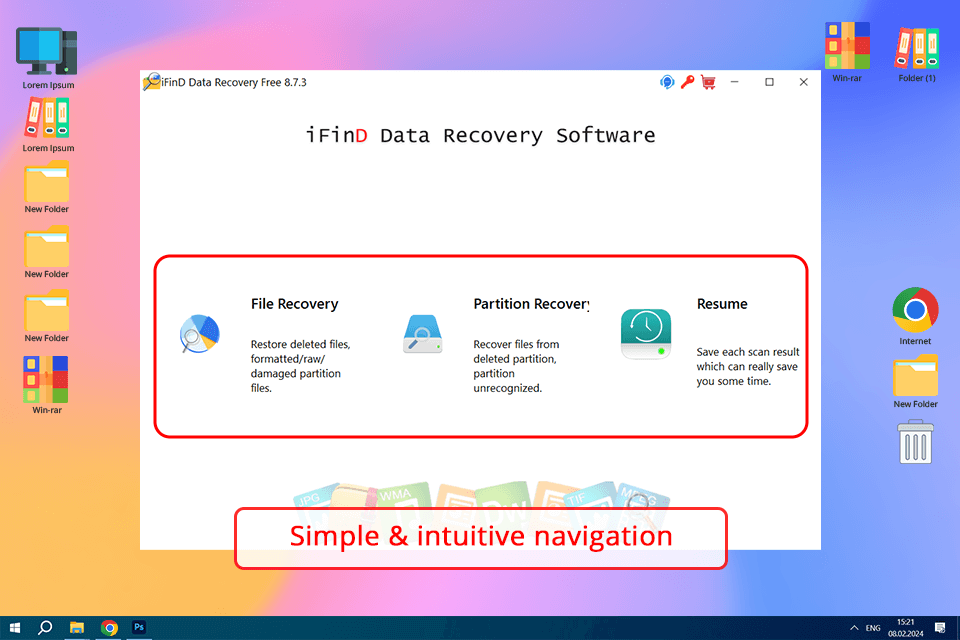This screenshot has width=960, height=640.
Task: Click the Partition Recovery drive icon
Action: pos(422,334)
